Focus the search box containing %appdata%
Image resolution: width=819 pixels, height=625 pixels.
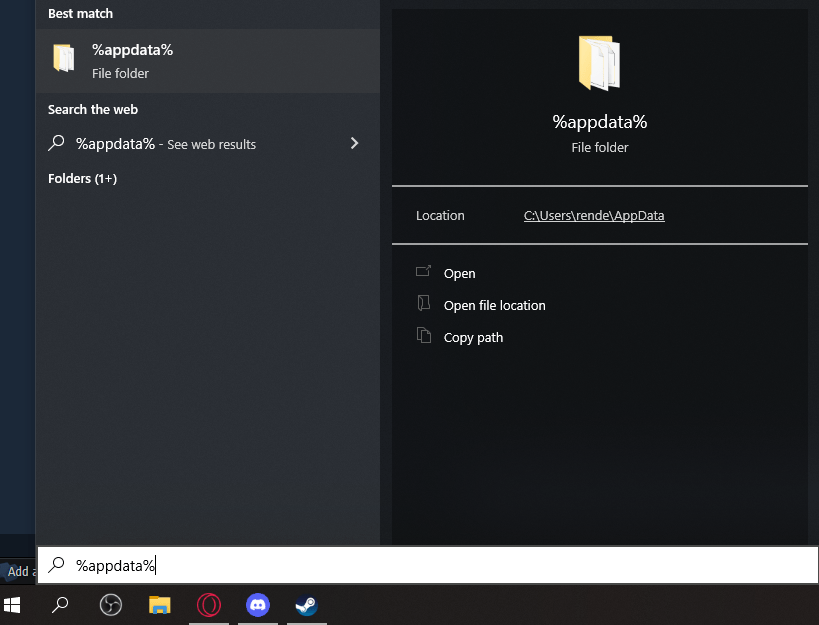click(427, 565)
